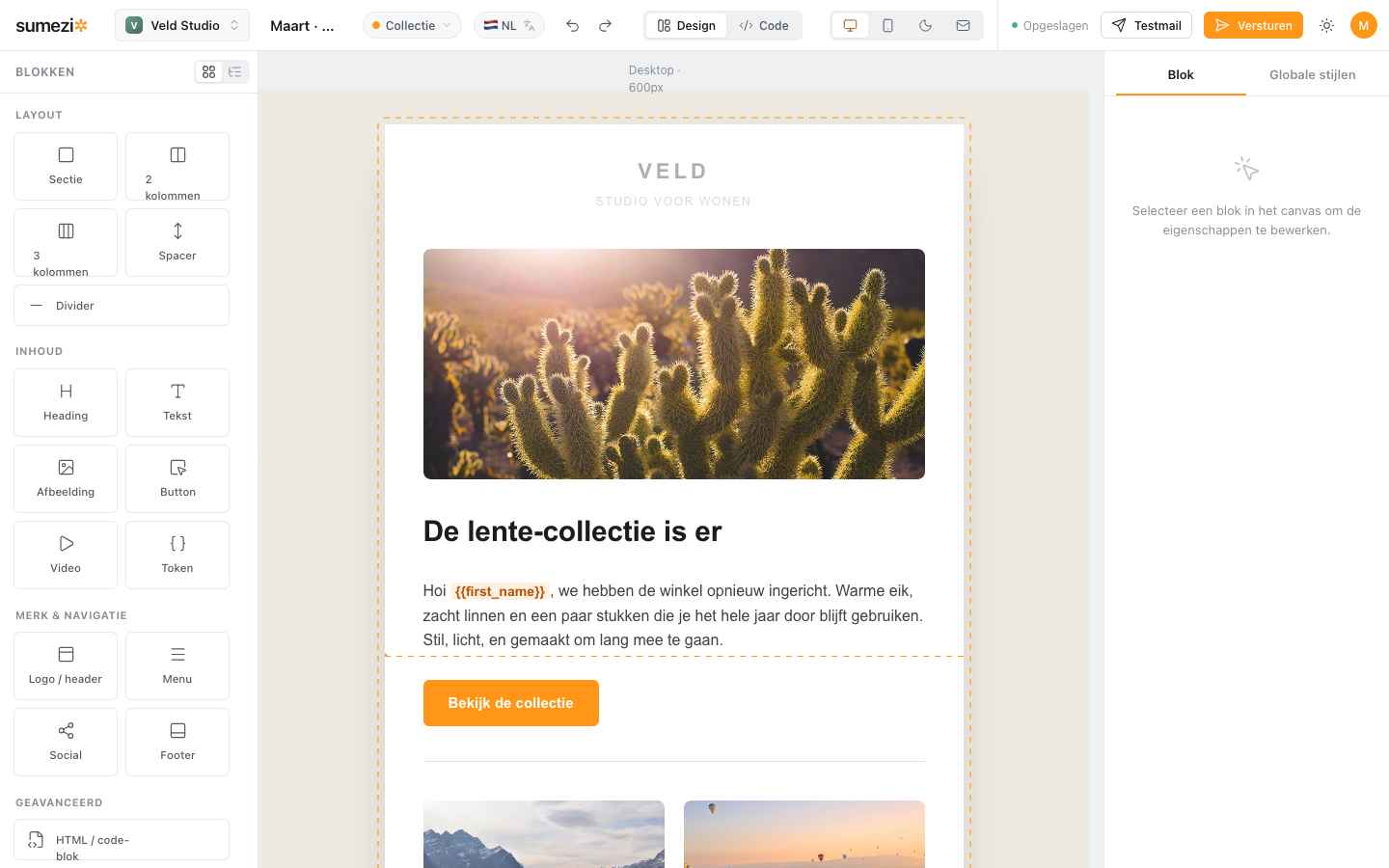Open the NL language selector
The image size is (1389, 868).
point(509,26)
